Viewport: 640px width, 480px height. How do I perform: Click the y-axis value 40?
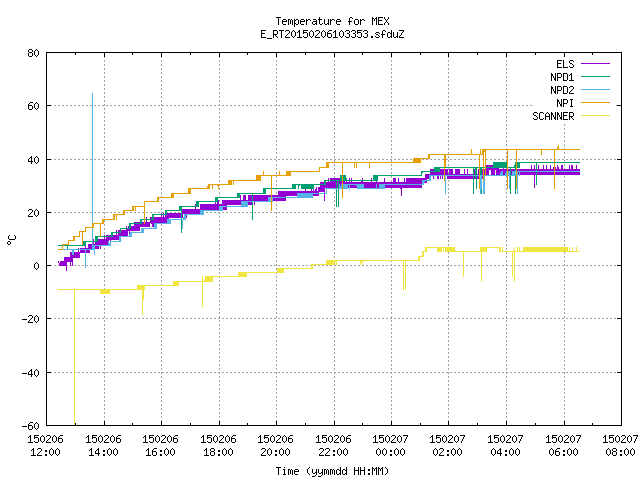pyautogui.click(x=33, y=160)
